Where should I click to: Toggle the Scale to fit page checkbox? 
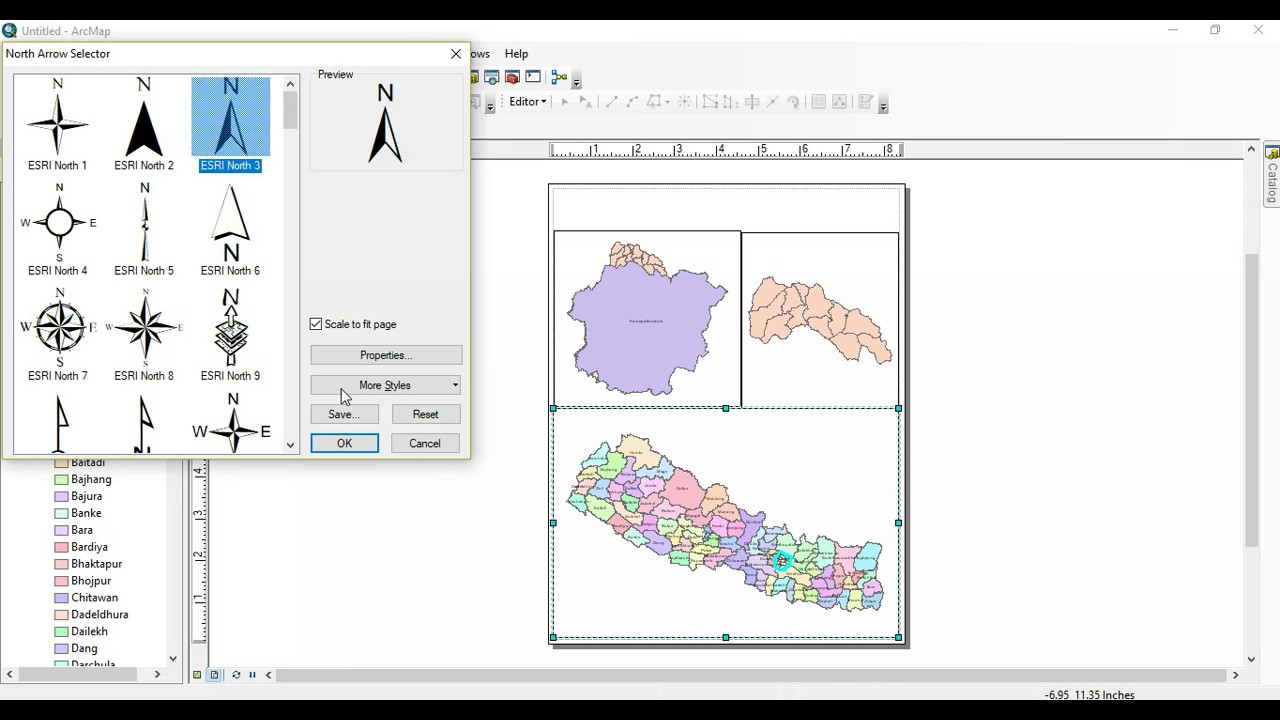pos(316,324)
